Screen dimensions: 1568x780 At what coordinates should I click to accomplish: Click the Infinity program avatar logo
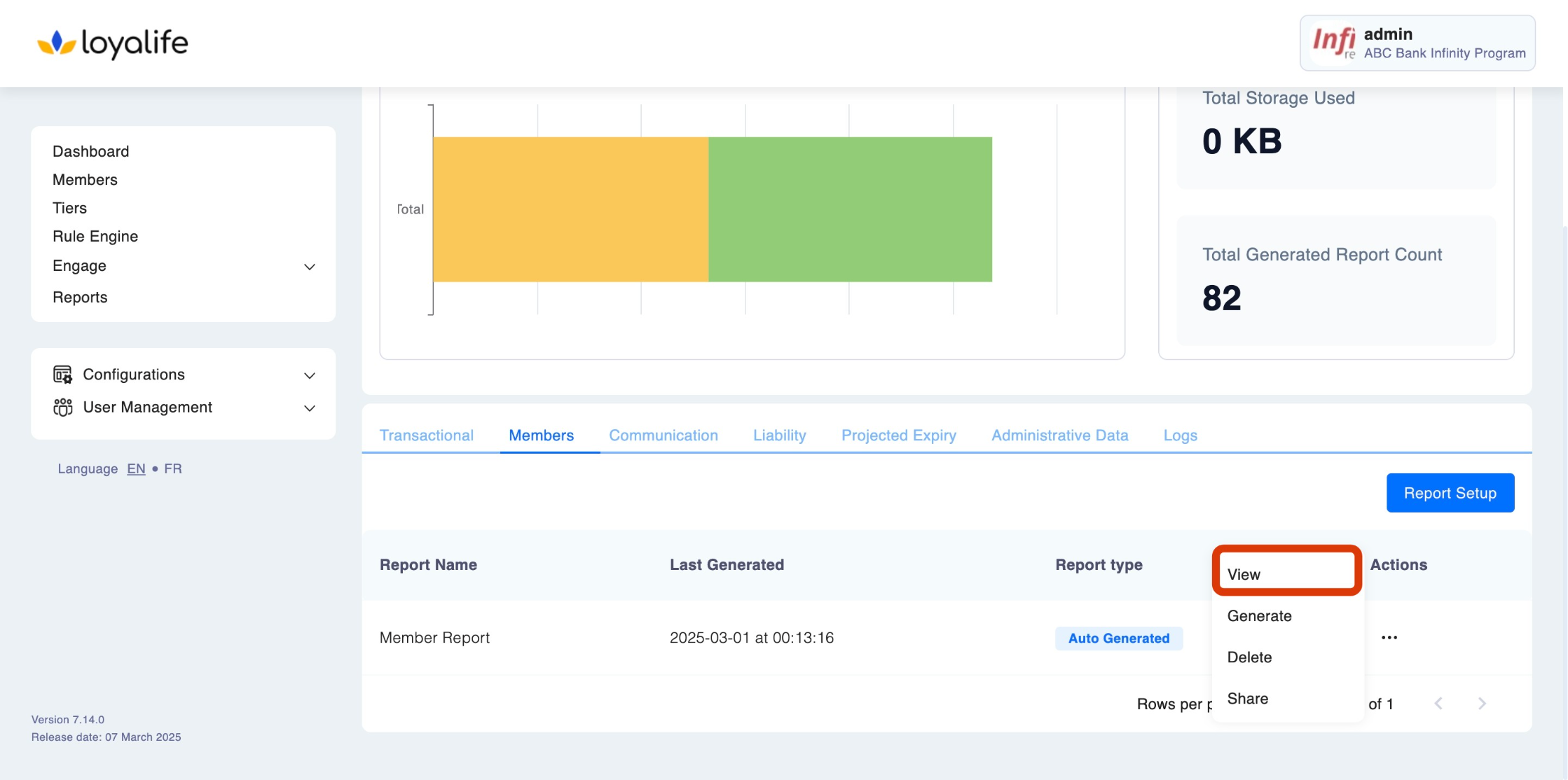1333,43
